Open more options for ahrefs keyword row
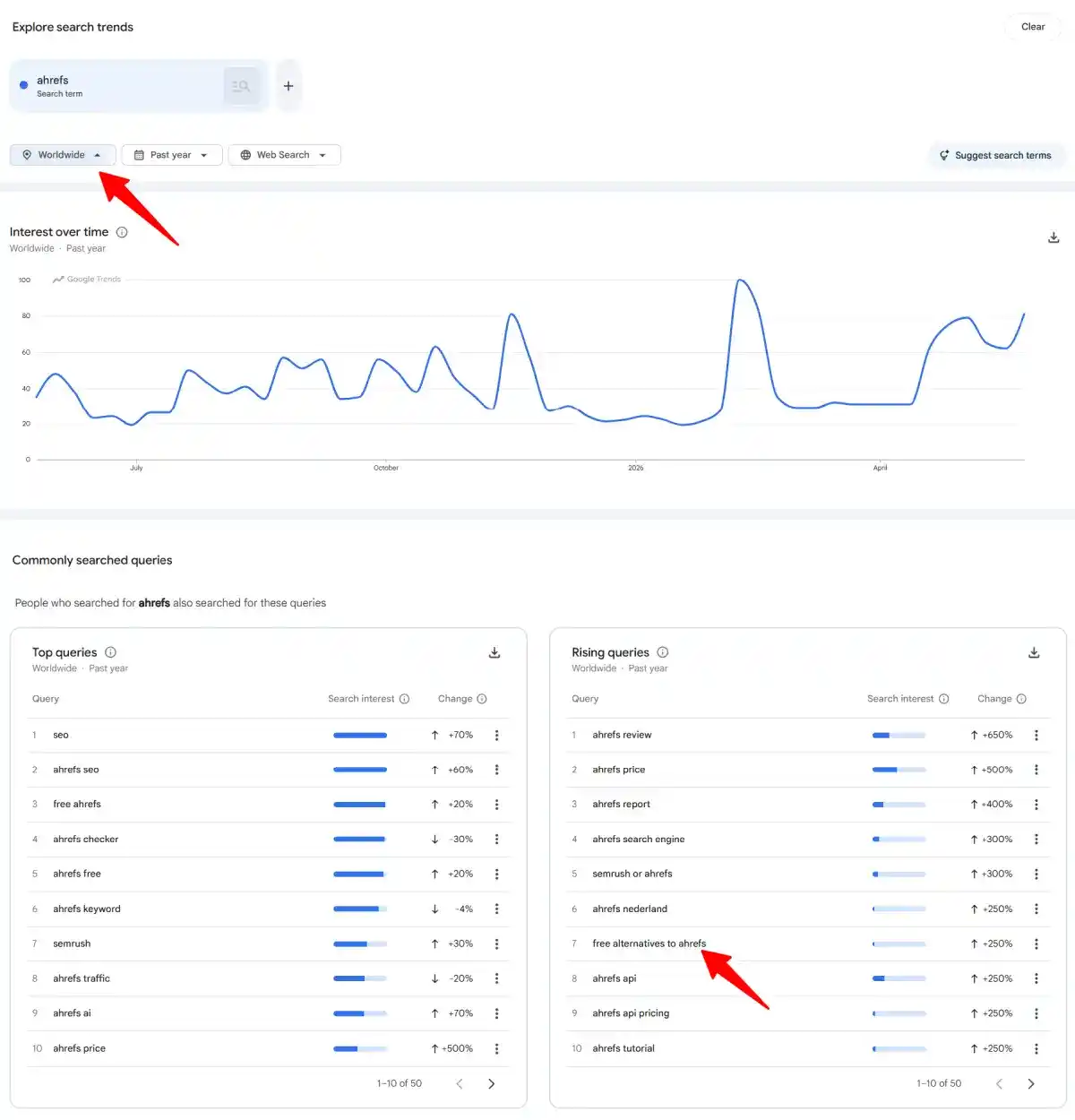The image size is (1075, 1120). (x=497, y=909)
